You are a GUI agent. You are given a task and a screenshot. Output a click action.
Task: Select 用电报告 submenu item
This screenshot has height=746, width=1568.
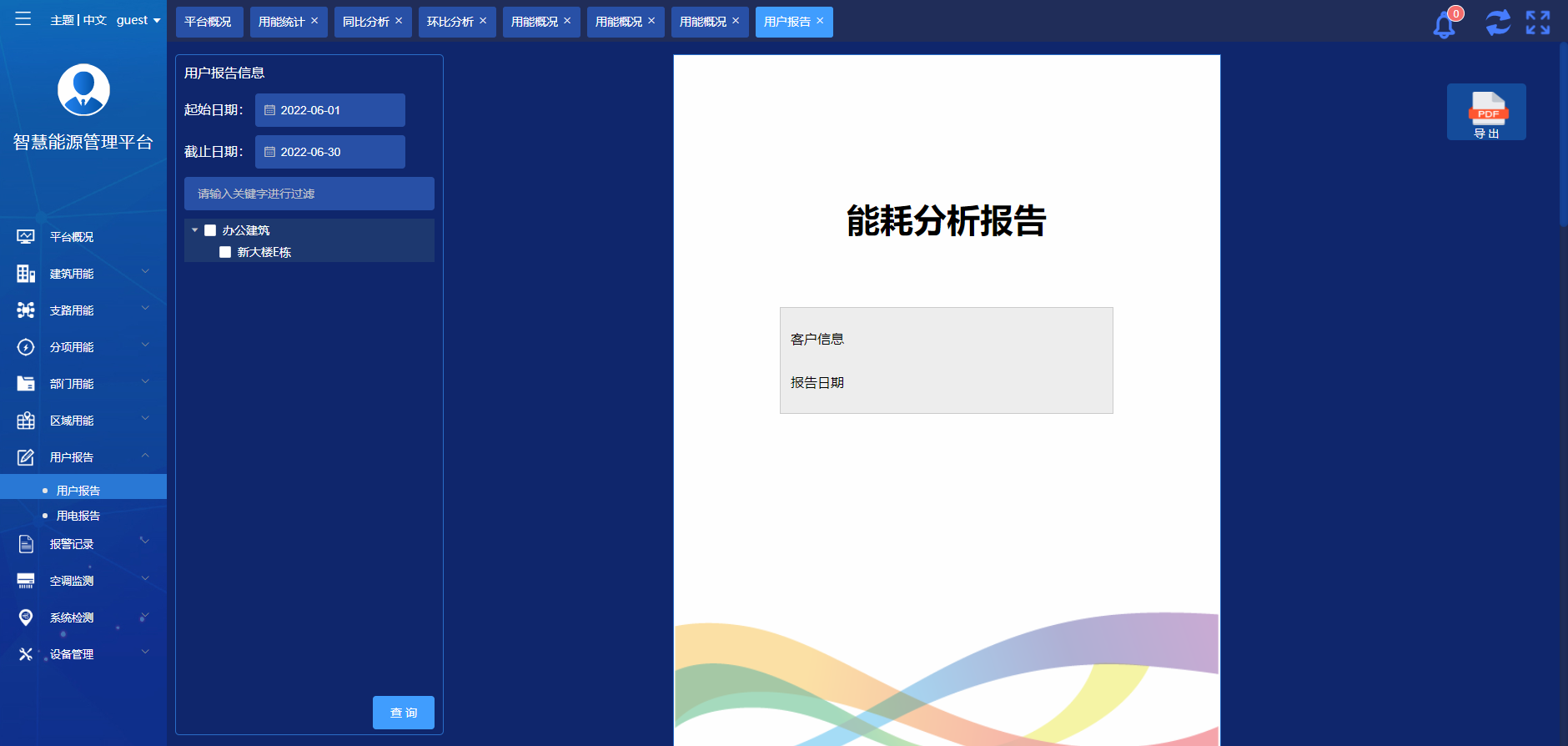78,516
